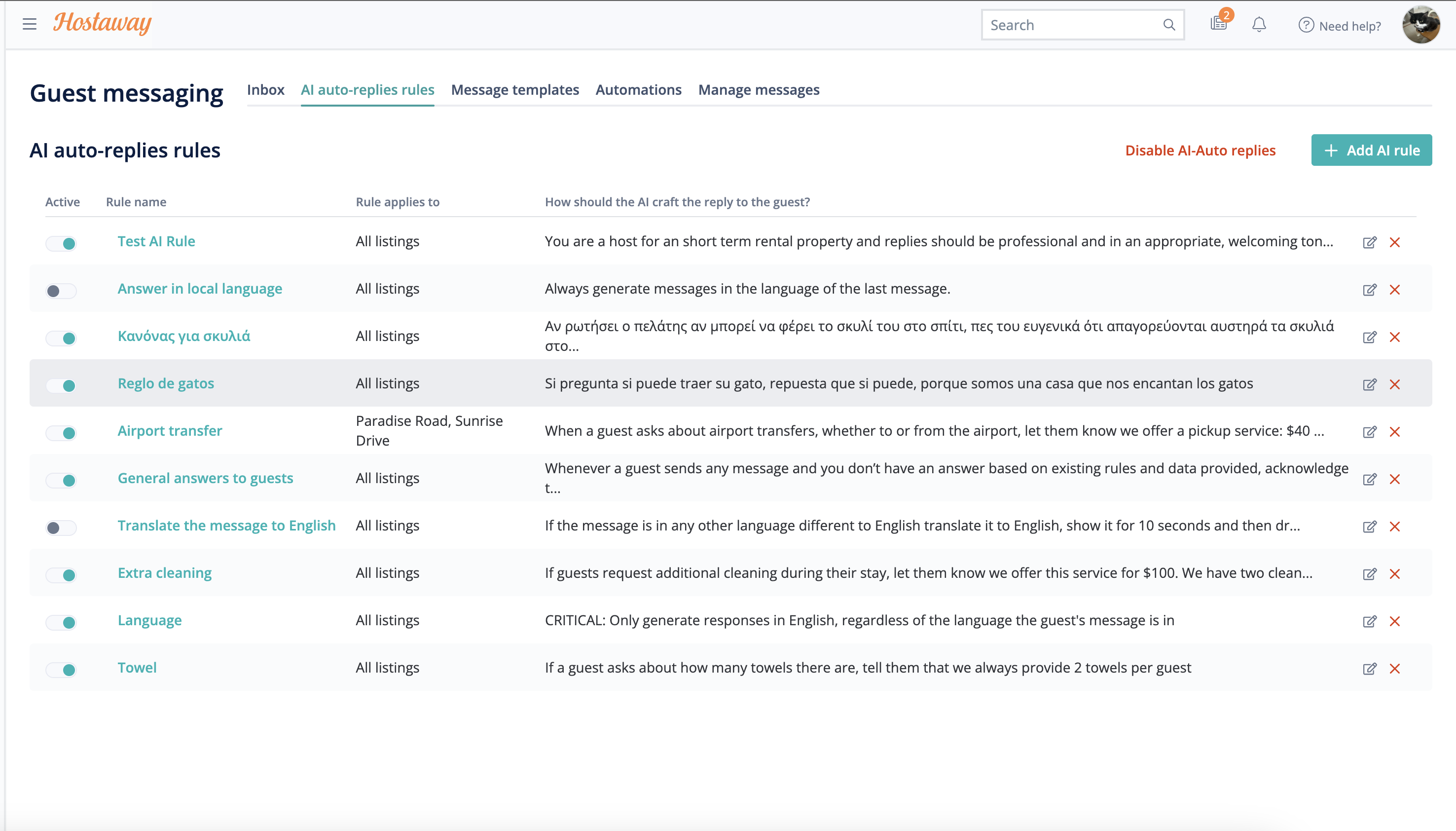Click Disable AI-Auto replies
The width and height of the screenshot is (1456, 831).
pos(1201,150)
